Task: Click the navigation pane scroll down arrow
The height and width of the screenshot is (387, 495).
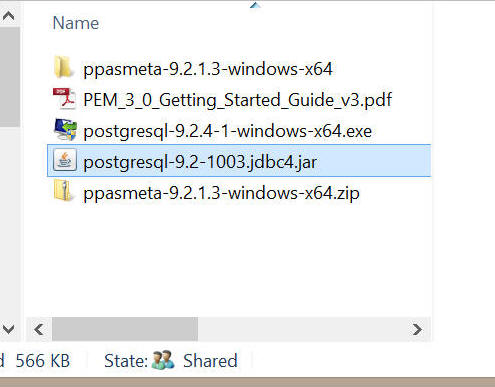Action: [x=9, y=329]
